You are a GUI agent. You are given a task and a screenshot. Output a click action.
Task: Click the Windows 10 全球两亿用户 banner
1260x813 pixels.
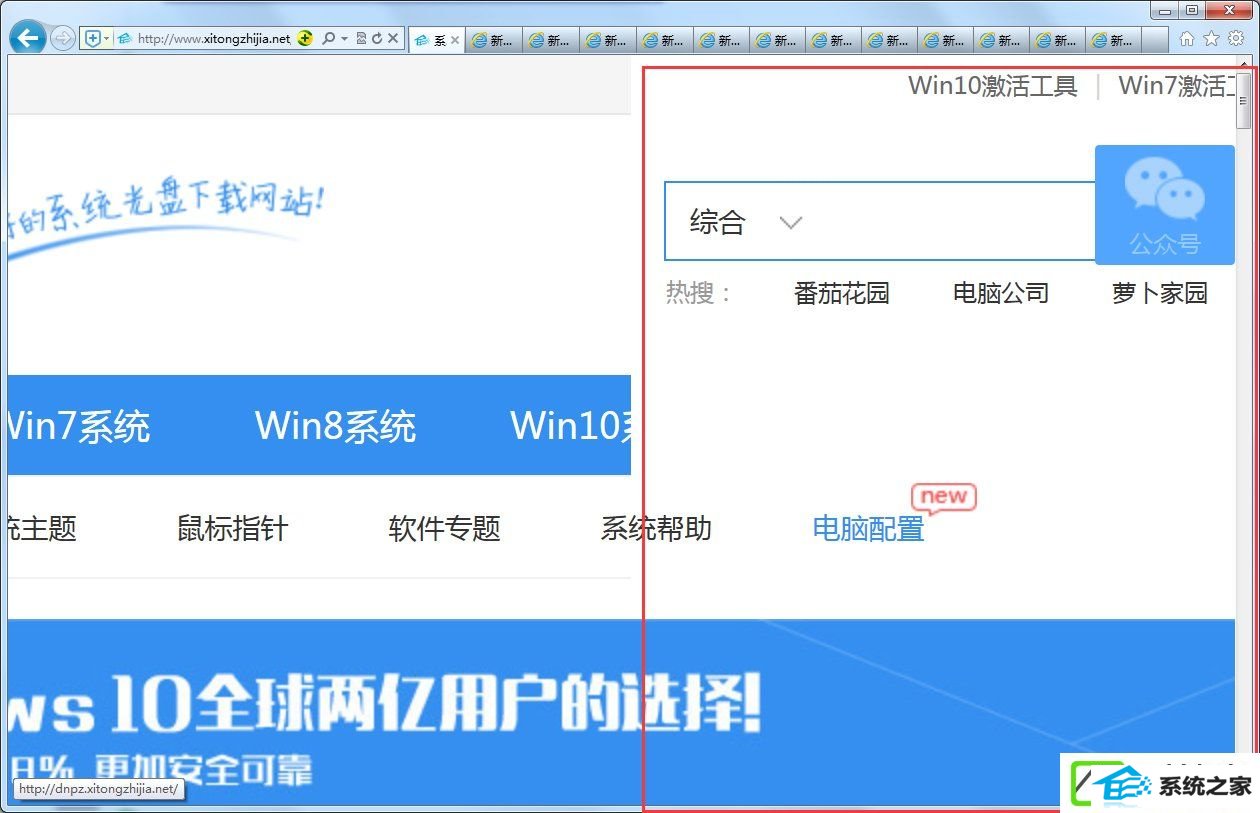[621, 712]
